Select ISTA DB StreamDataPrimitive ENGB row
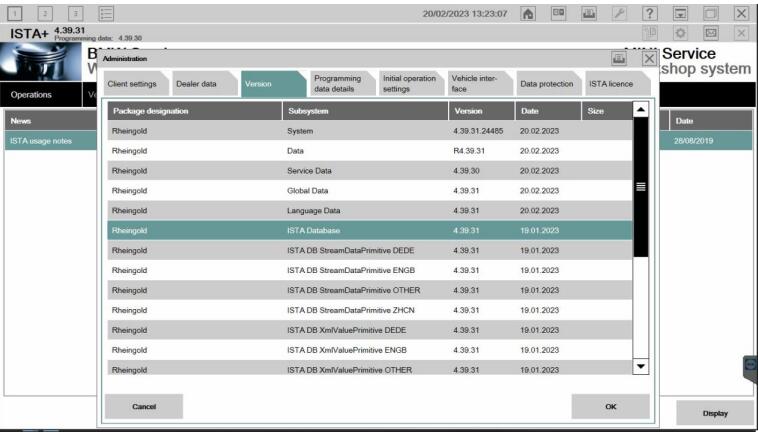 [x=370, y=270]
